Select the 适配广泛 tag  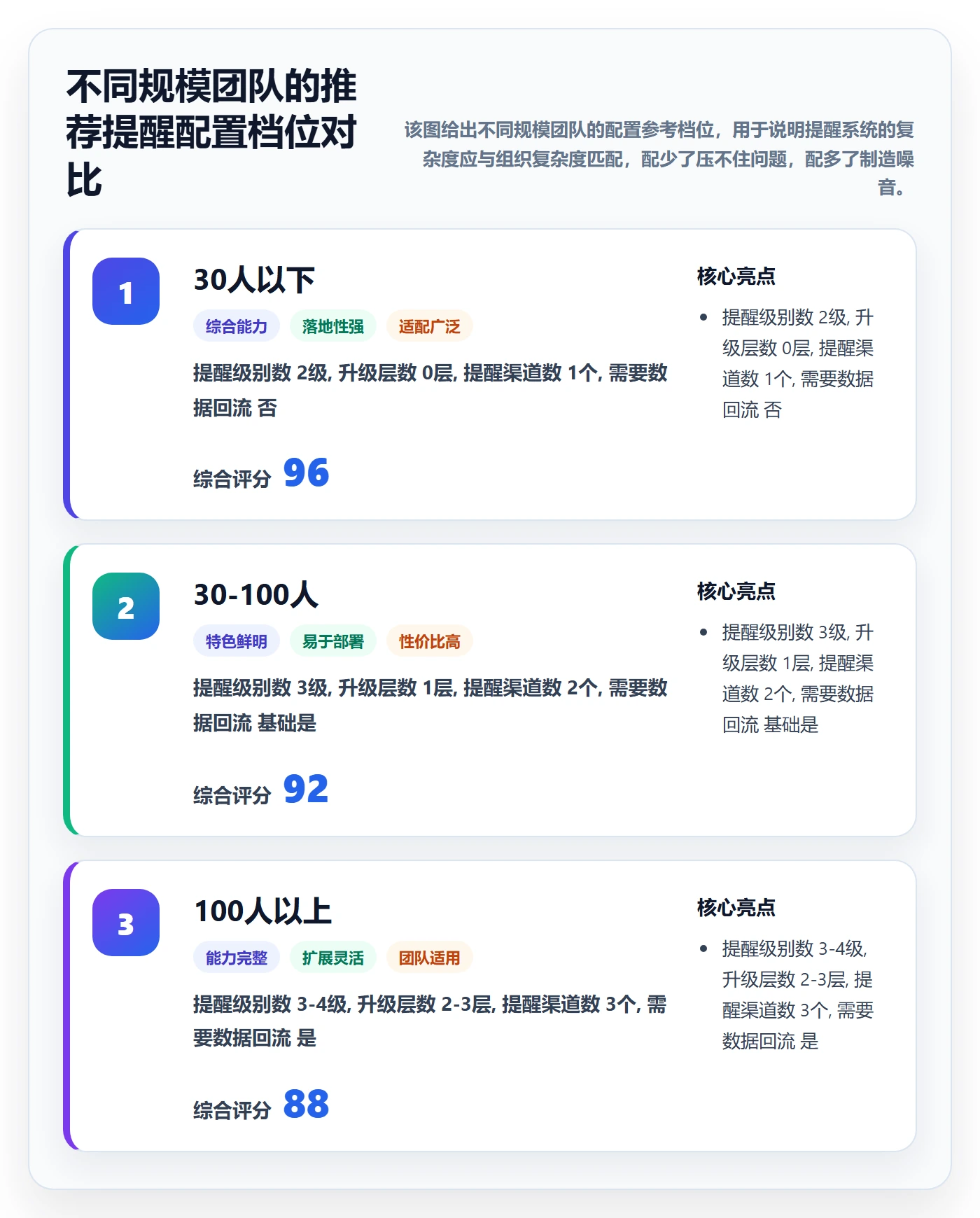click(x=430, y=326)
